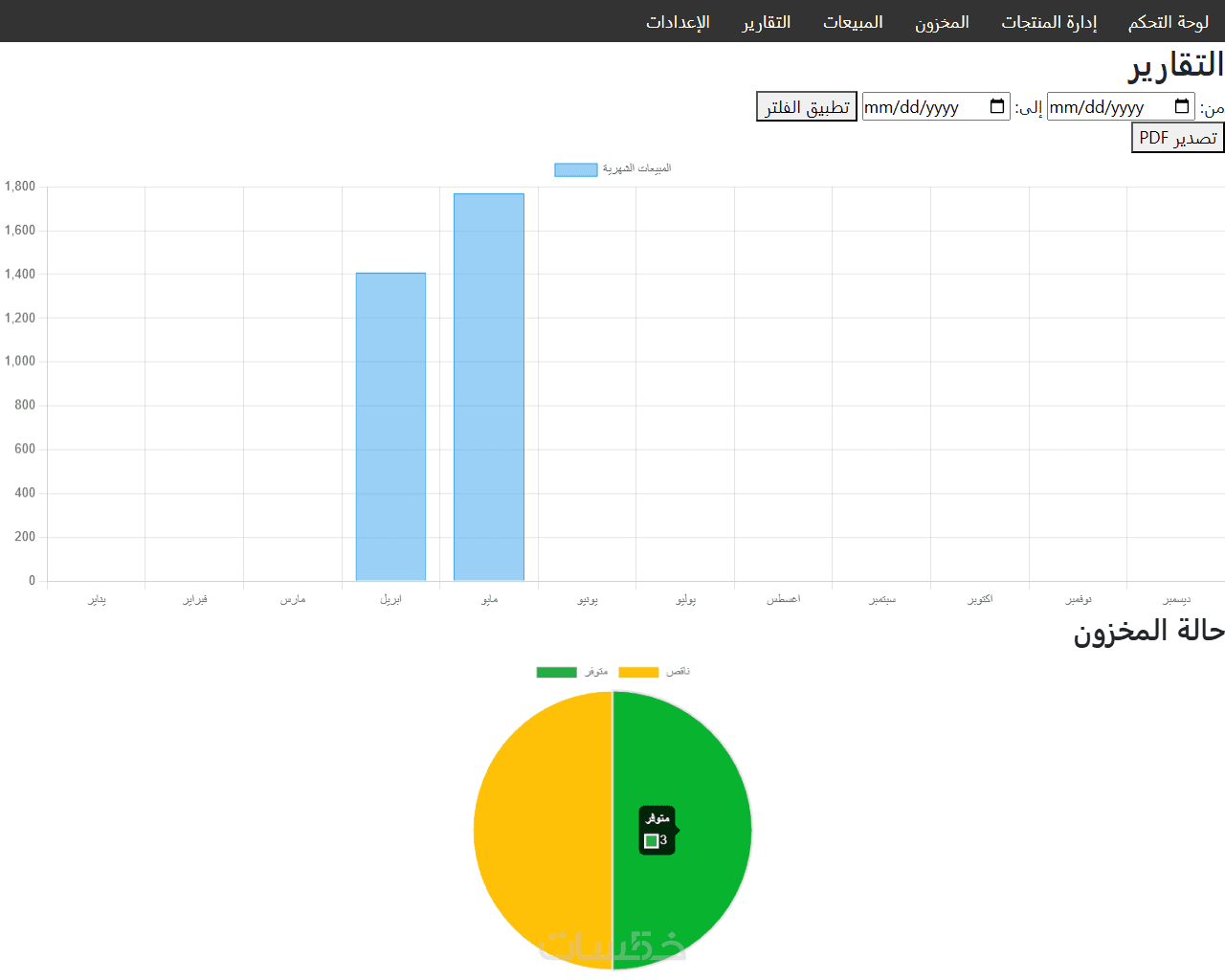The image size is (1225, 980).
Task: Toggle the green متوفر legend swatch
Action: [x=556, y=672]
